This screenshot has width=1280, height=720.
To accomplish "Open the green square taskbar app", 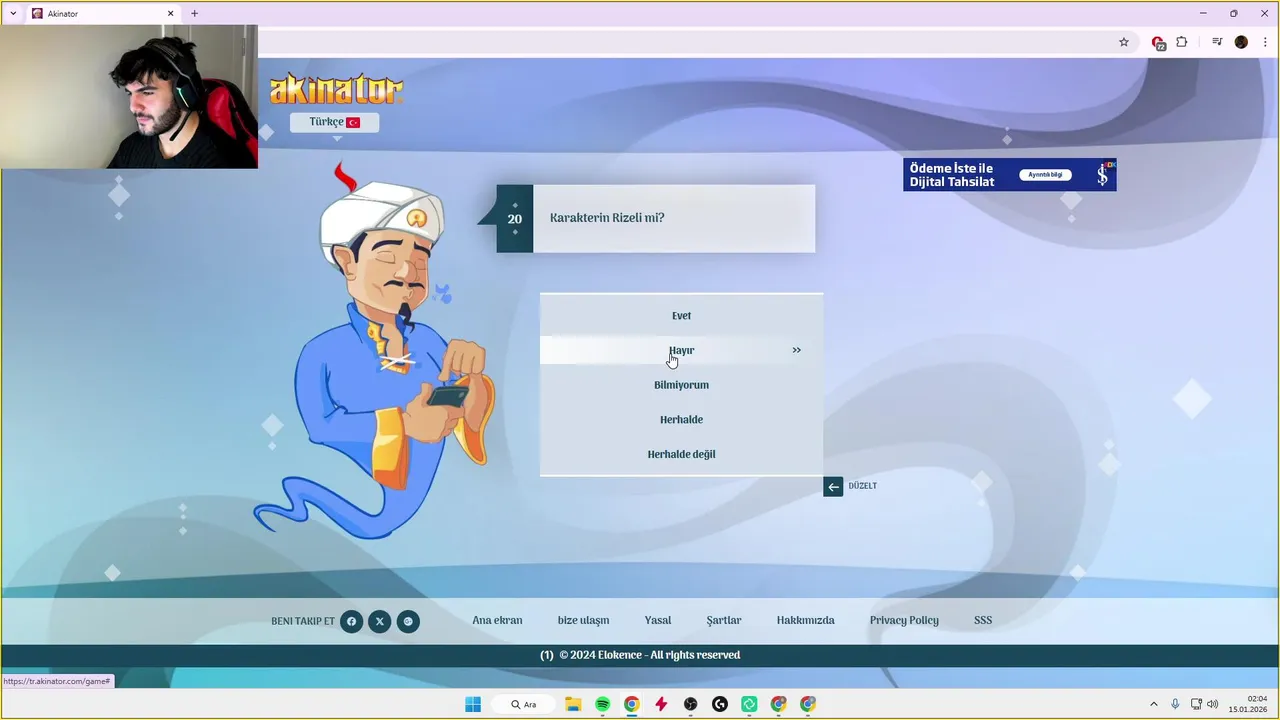I will point(749,704).
